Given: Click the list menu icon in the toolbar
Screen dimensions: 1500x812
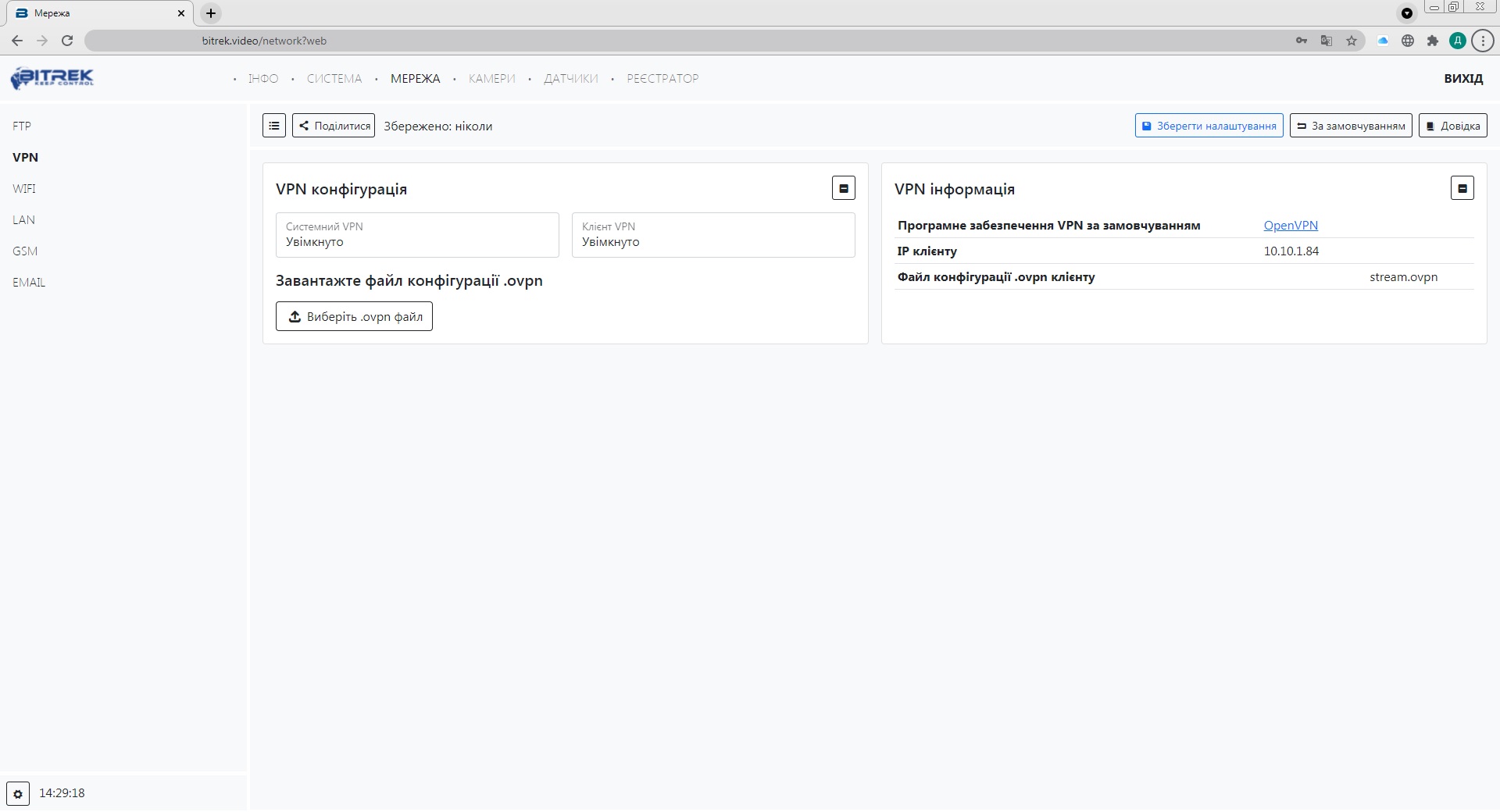Looking at the screenshot, I should click(274, 126).
